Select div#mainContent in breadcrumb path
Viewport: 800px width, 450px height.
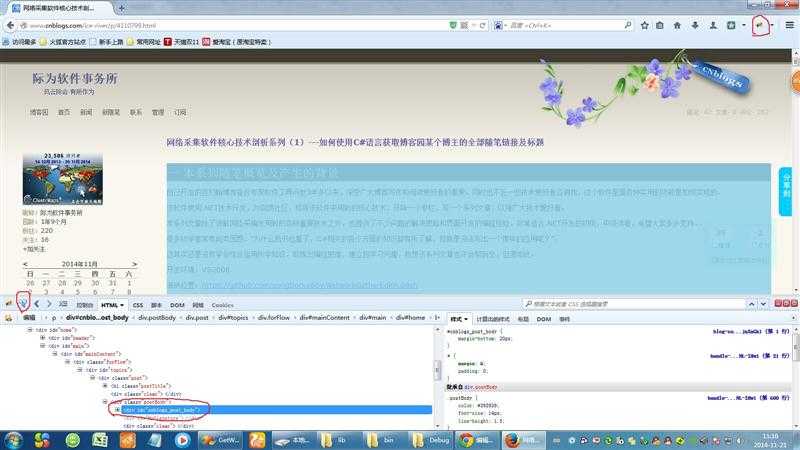[324, 318]
